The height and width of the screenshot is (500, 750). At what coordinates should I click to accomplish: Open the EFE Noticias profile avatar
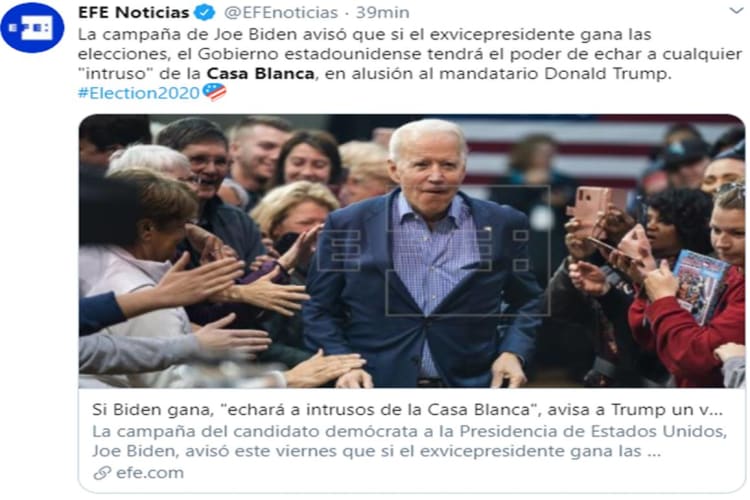click(x=32, y=27)
